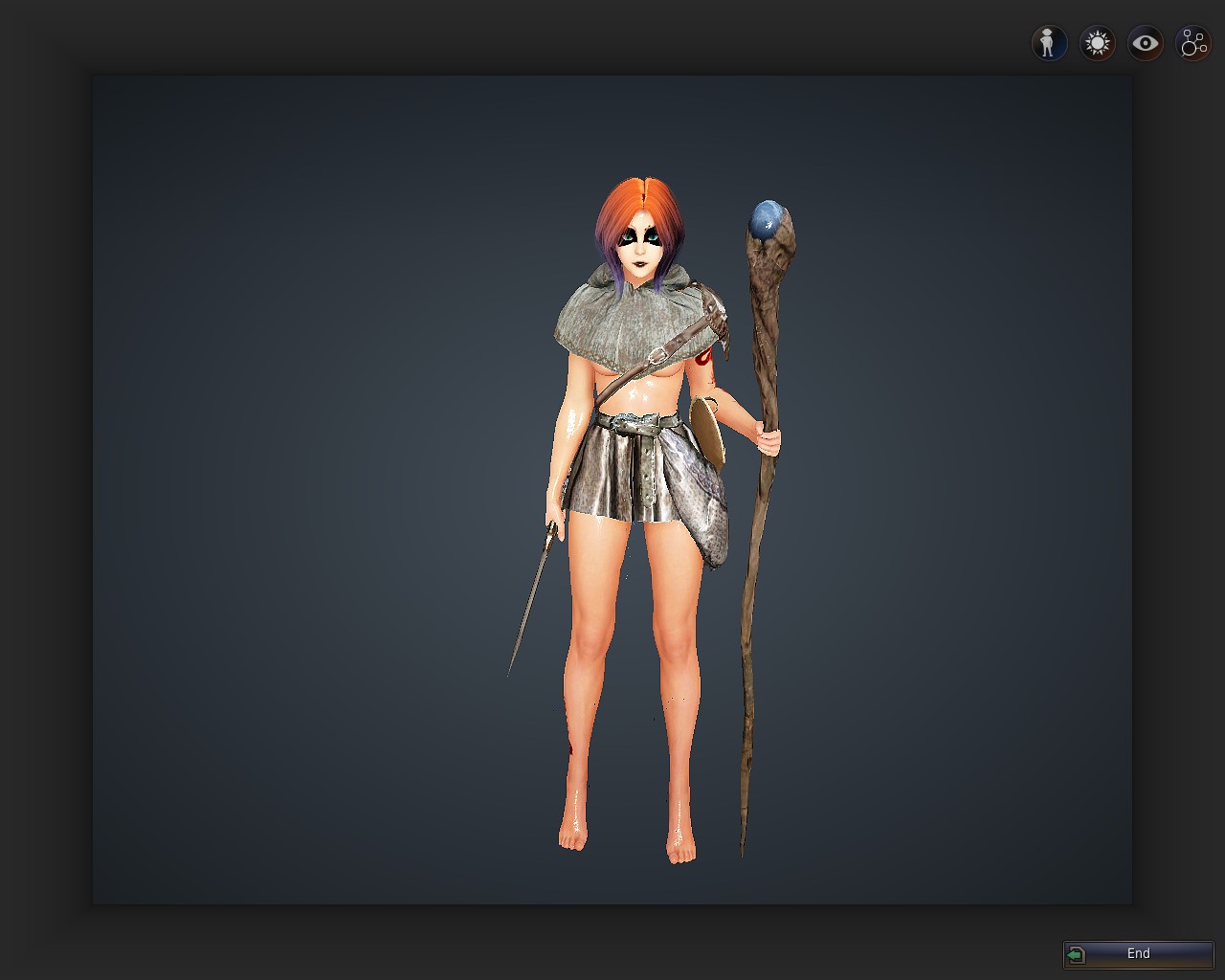The height and width of the screenshot is (980, 1225).
Task: Click the thin dagger blade
Action: [528, 603]
